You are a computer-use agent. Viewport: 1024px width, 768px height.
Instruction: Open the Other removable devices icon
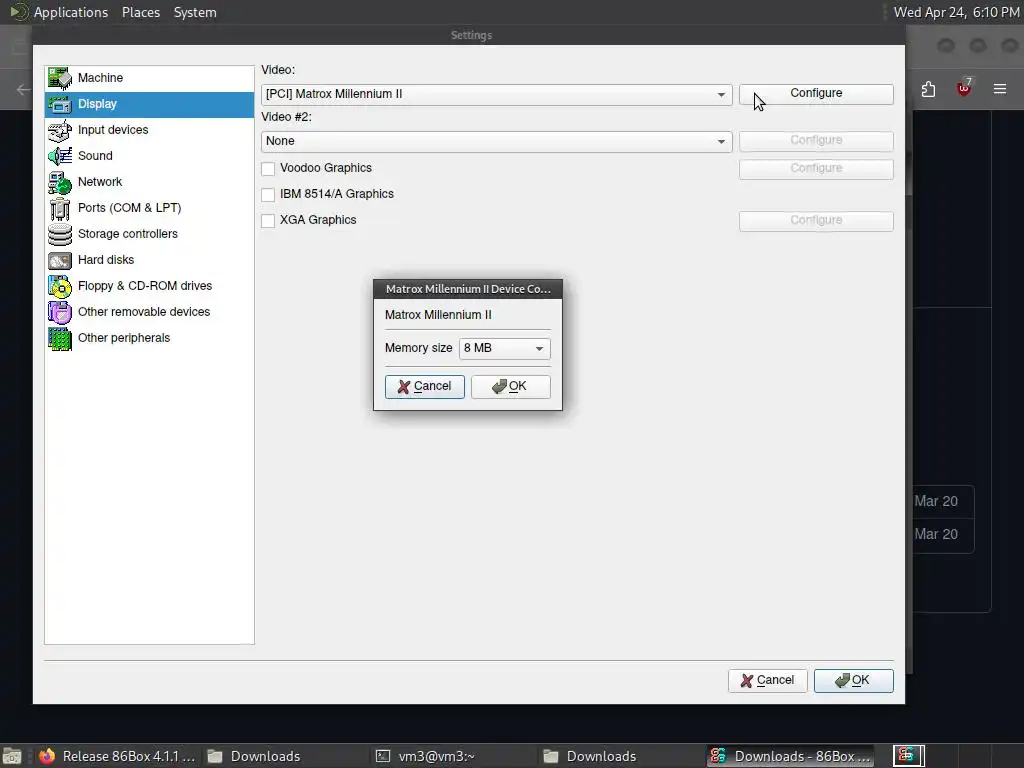(x=59, y=312)
